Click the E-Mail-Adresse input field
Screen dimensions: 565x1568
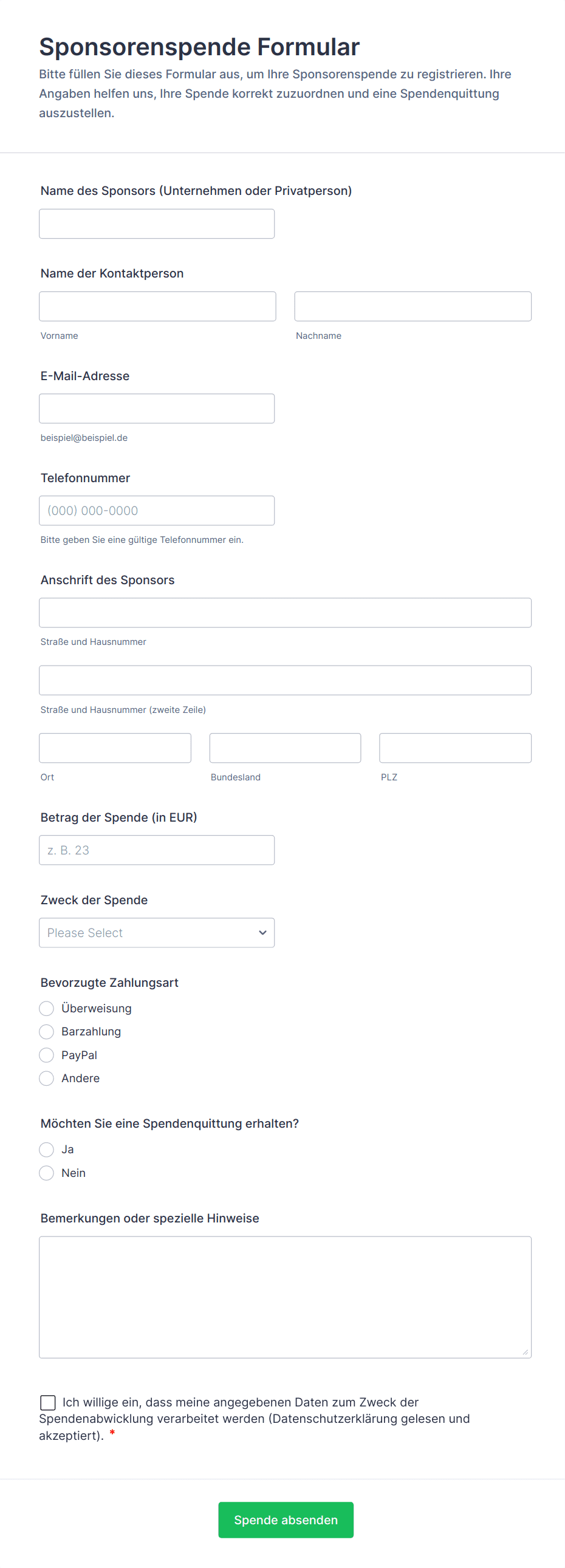[x=157, y=409]
